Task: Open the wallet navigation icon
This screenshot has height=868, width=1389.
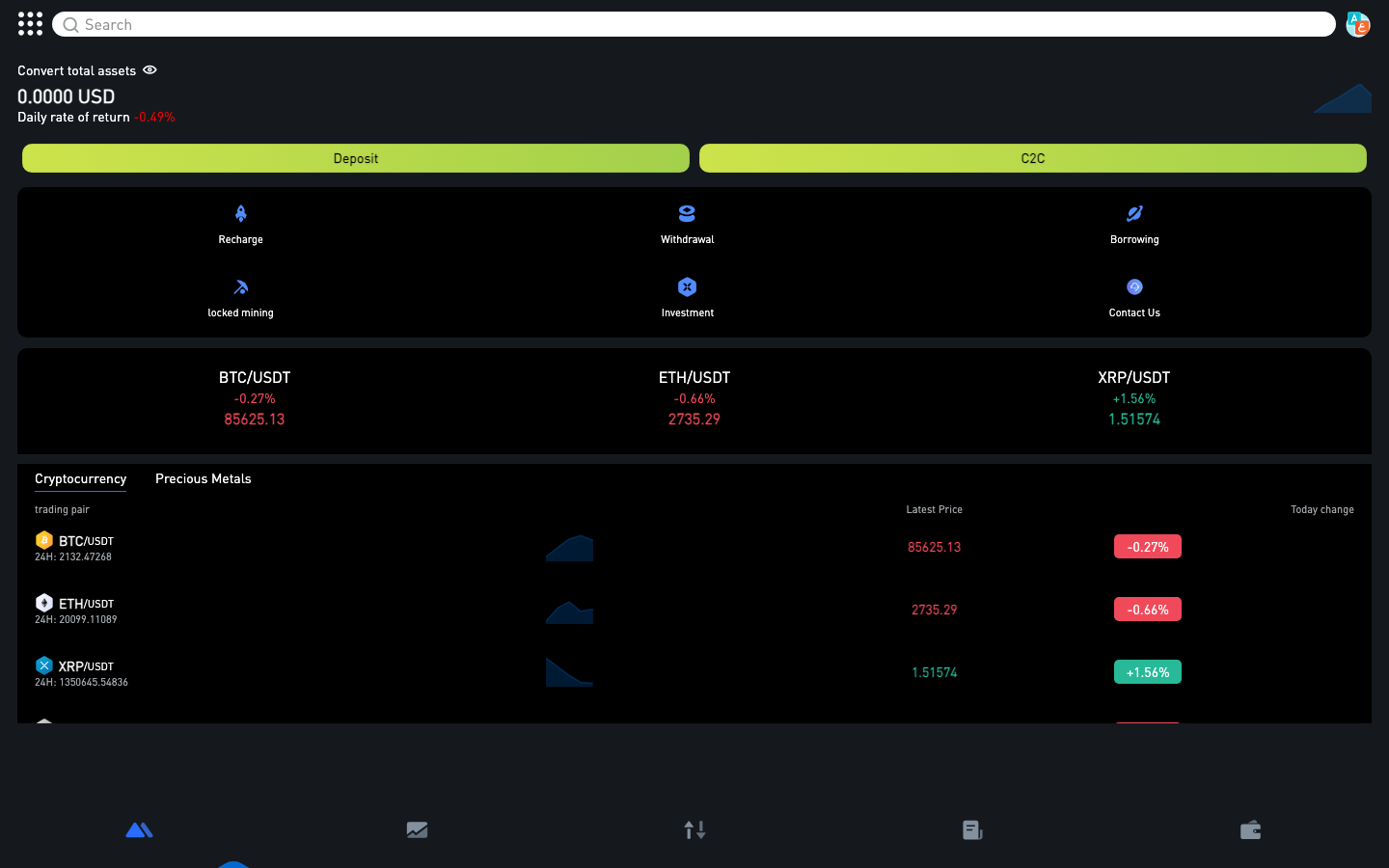Action: [1250, 829]
